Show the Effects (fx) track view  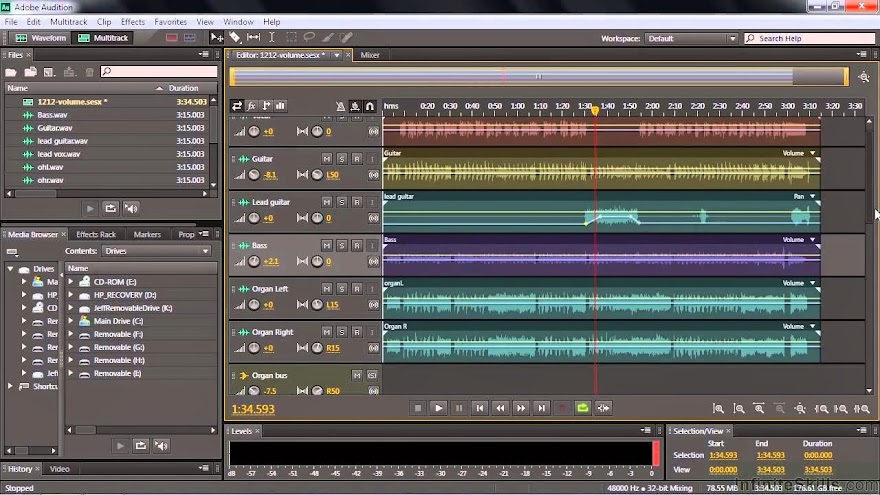click(251, 106)
